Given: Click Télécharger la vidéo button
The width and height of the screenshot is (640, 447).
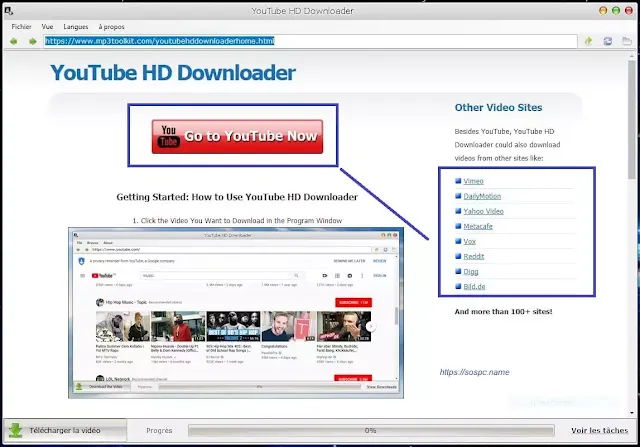Looking at the screenshot, I should coord(65,430).
